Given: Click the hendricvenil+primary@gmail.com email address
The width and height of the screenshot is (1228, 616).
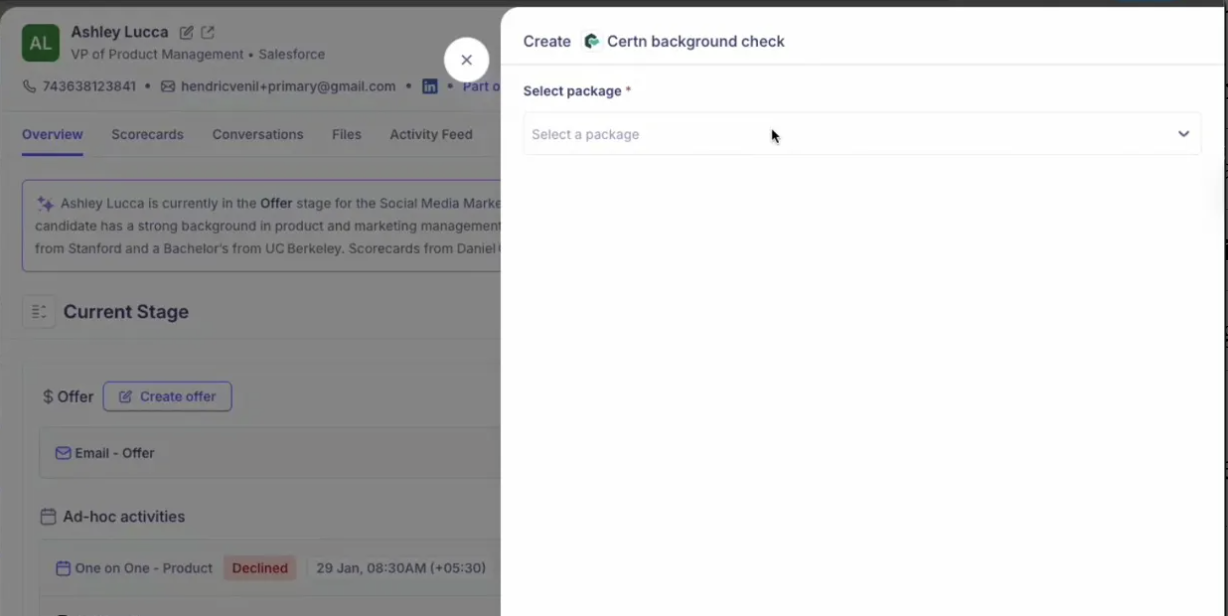Looking at the screenshot, I should [288, 86].
